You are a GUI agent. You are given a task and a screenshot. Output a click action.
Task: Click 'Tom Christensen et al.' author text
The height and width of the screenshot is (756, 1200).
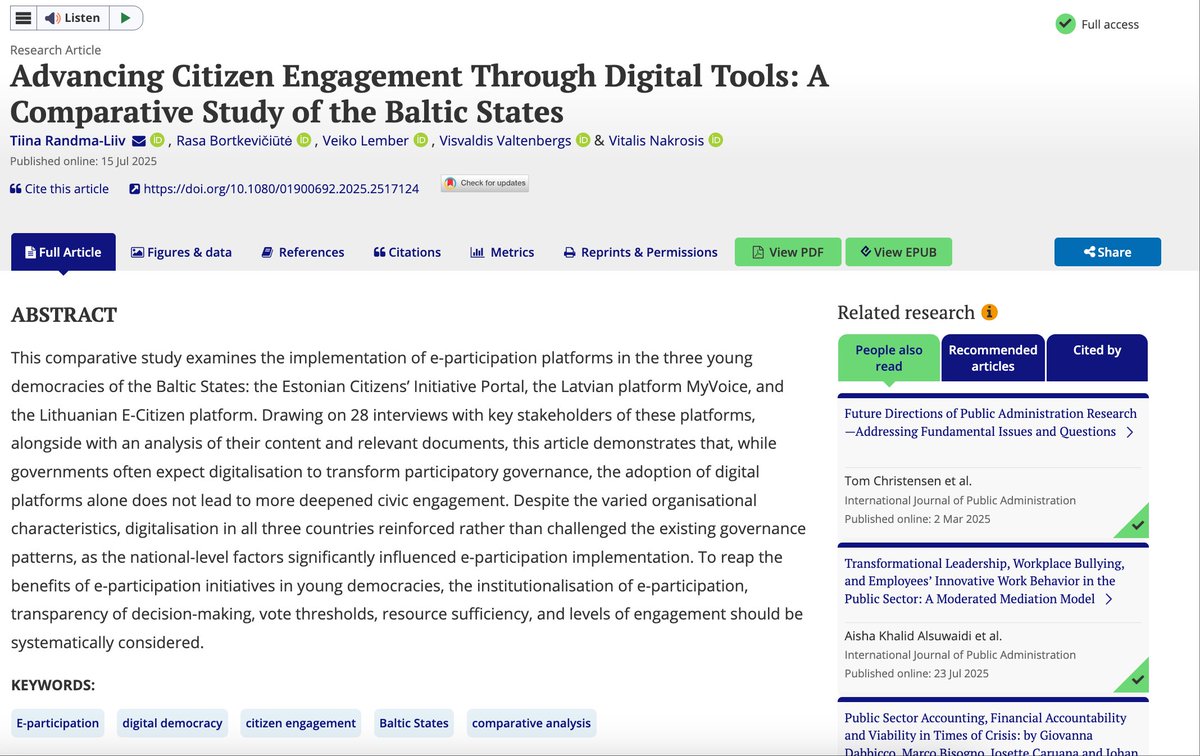click(909, 482)
